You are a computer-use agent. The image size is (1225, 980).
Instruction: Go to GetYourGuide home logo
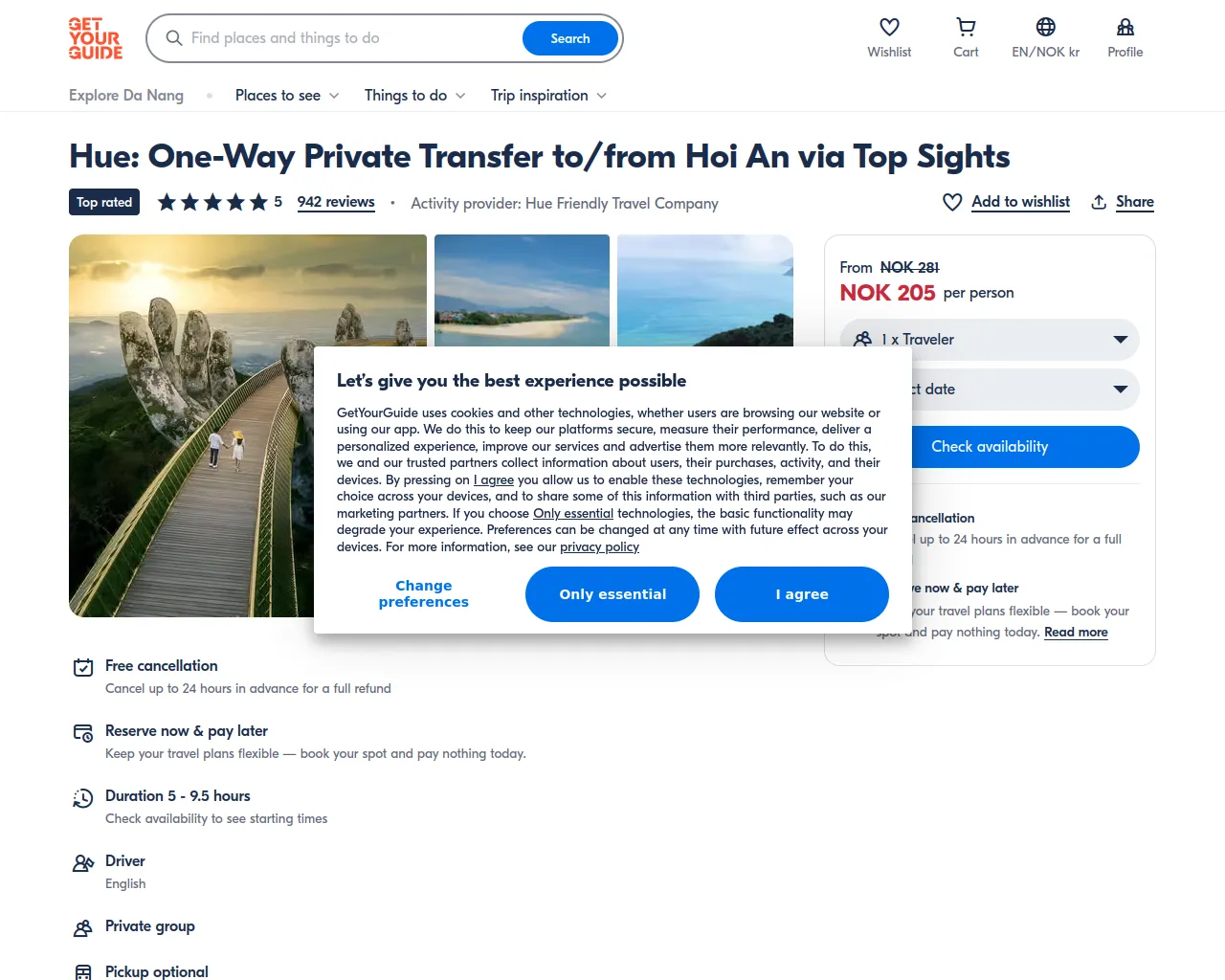pyautogui.click(x=96, y=38)
